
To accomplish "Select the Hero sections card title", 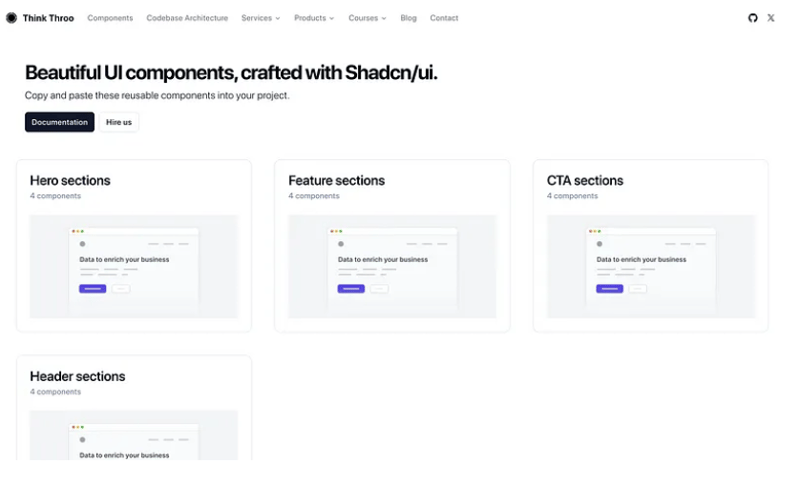I will [70, 181].
